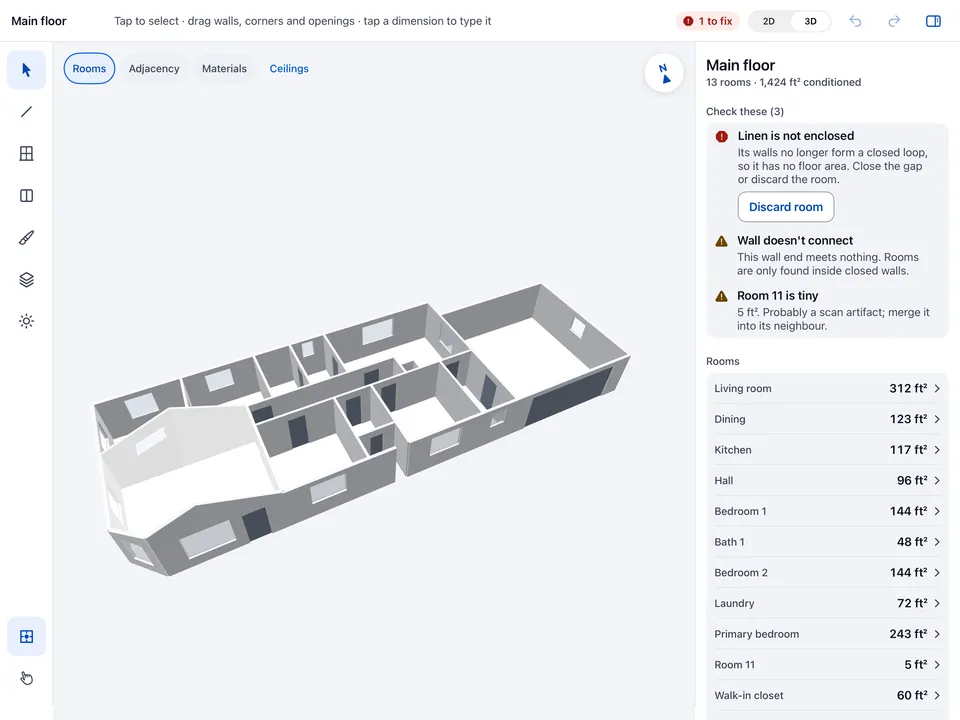Expand the Living room chevron
Image resolution: width=960 pixels, height=720 pixels.
tap(937, 389)
